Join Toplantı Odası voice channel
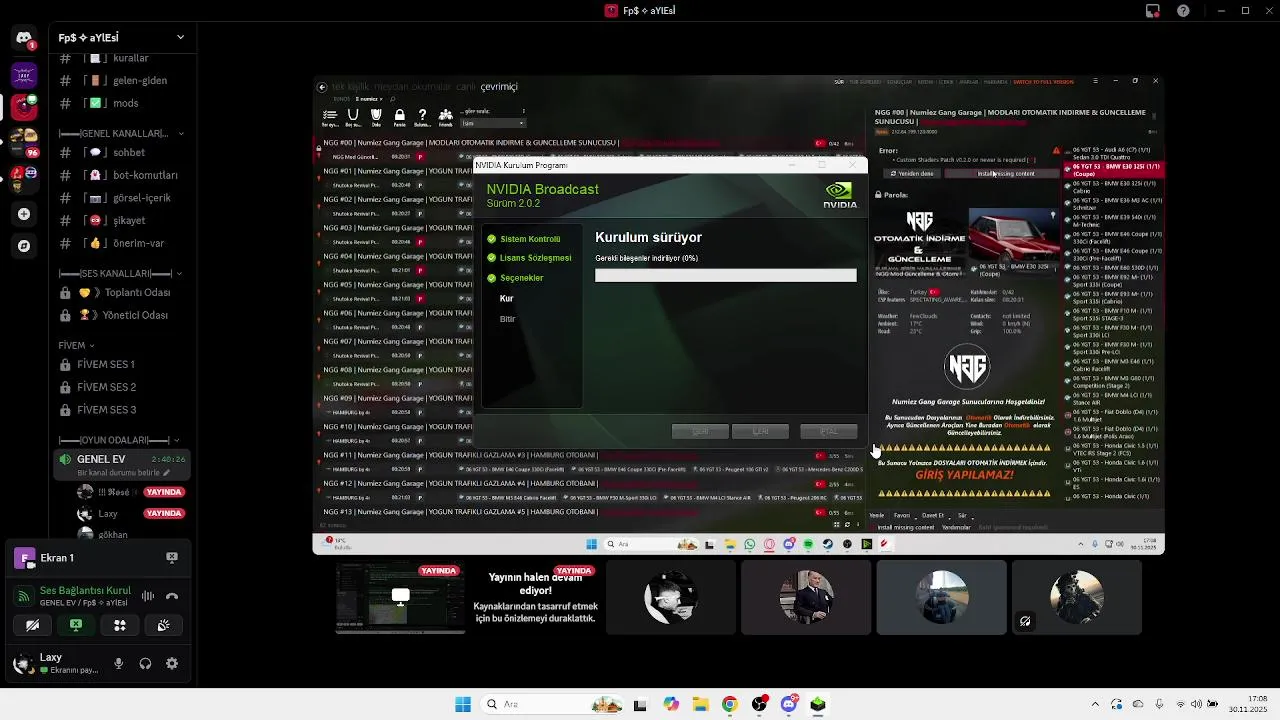The height and width of the screenshot is (720, 1280). point(121,292)
